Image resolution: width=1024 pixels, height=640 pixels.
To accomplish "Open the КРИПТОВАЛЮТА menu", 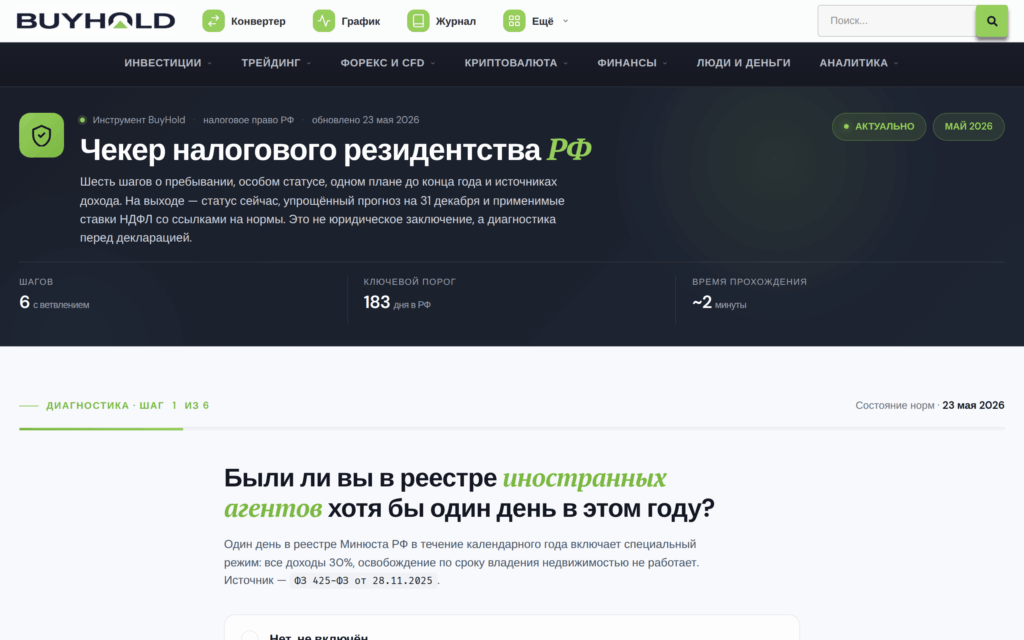I will coord(511,63).
